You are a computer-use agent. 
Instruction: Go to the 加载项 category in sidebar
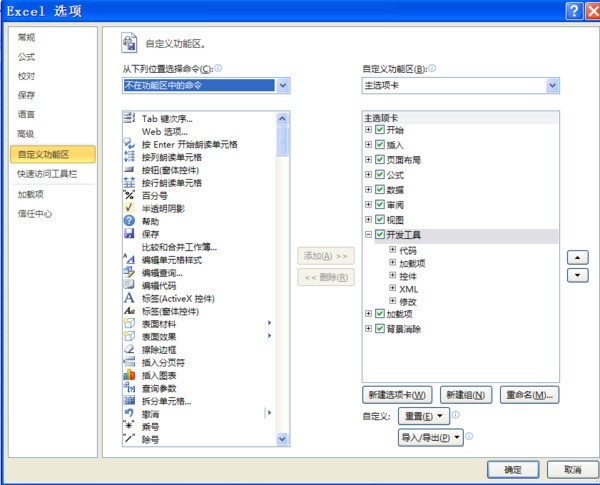point(31,194)
